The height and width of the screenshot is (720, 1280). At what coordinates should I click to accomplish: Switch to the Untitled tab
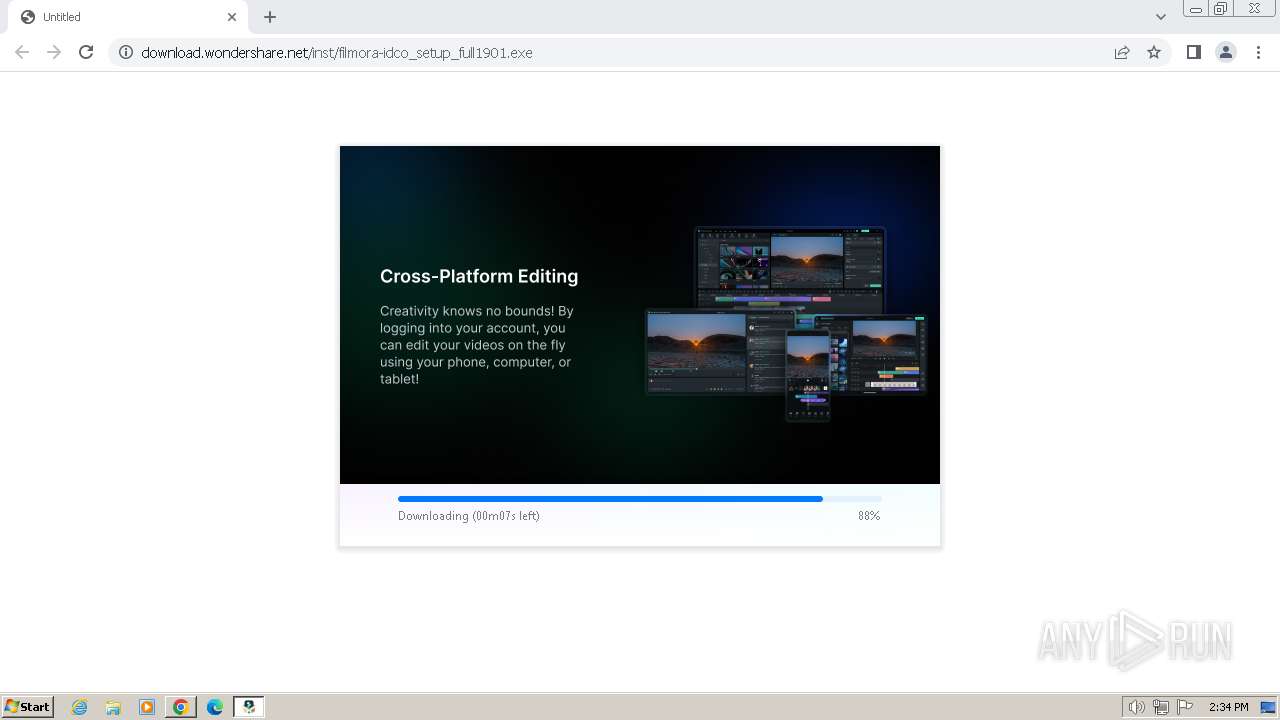(x=130, y=17)
